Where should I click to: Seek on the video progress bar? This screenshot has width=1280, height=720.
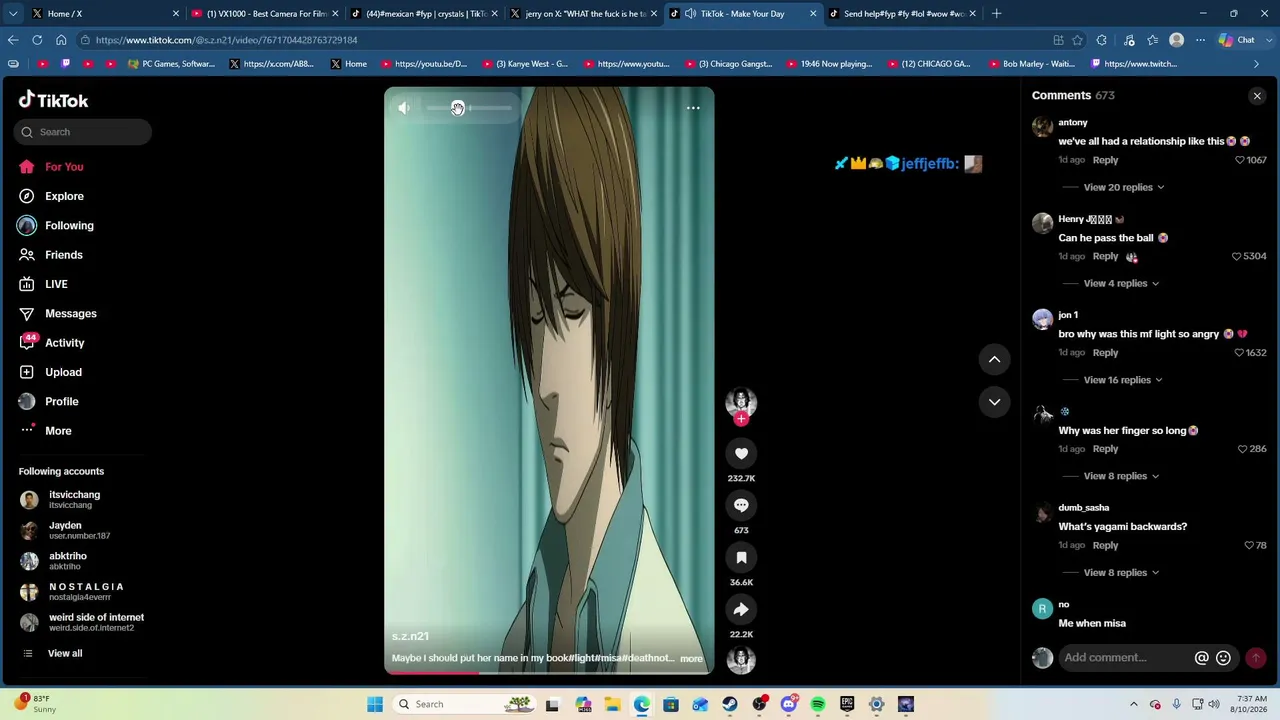tap(549, 672)
